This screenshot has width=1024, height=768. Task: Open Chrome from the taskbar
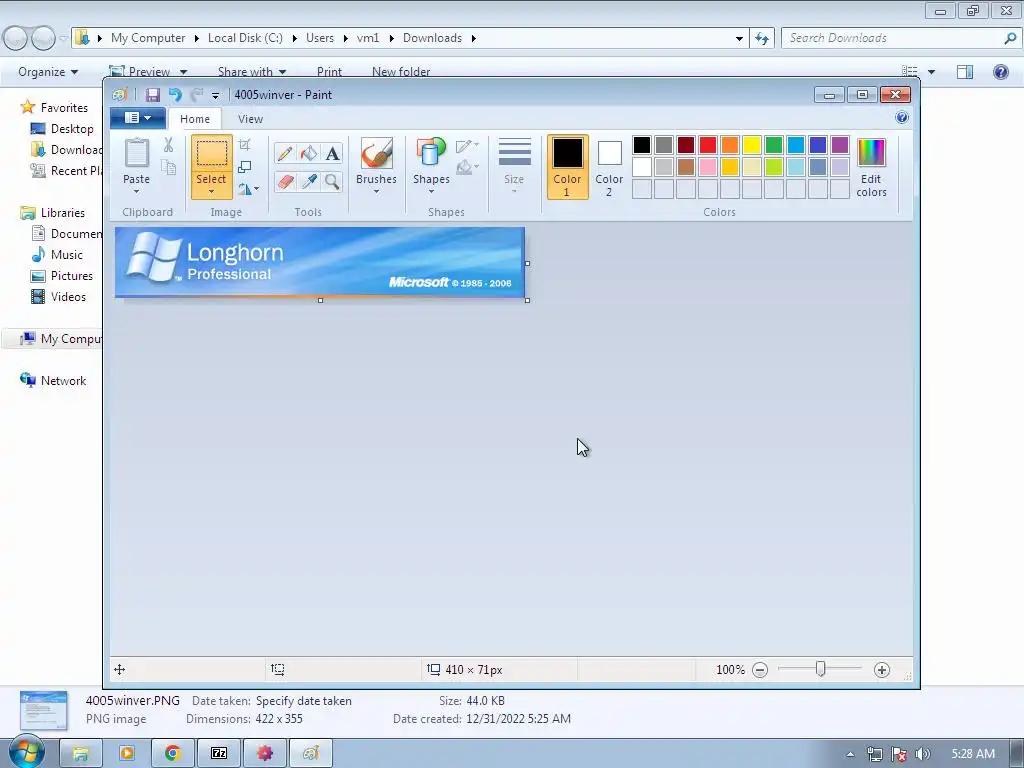[x=172, y=754]
